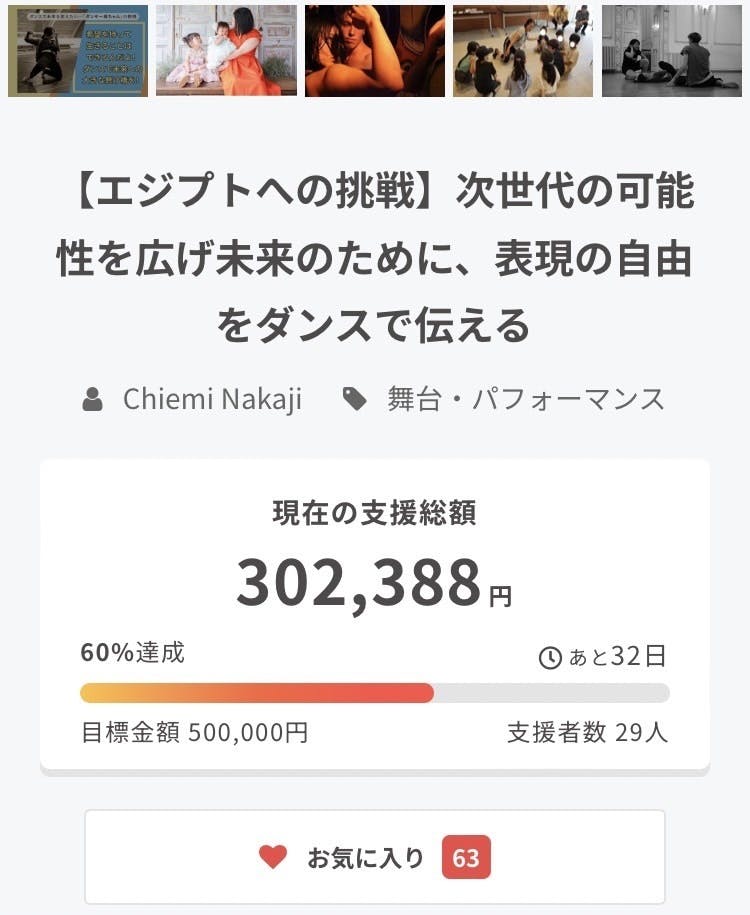Click the red 63 favorites count badge
Screen dimensions: 750x915
(466, 858)
